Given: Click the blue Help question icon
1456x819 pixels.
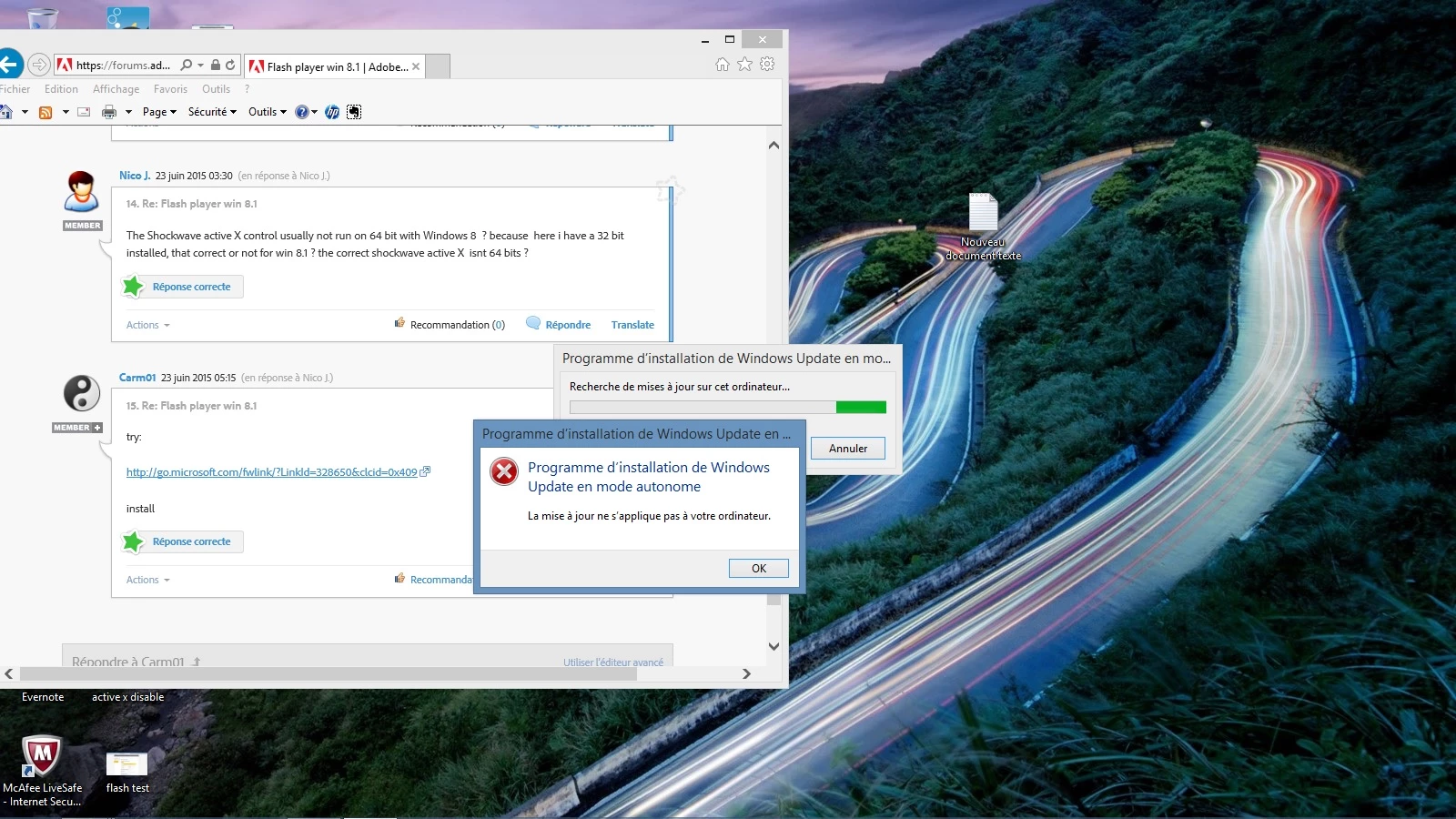Looking at the screenshot, I should (x=301, y=112).
